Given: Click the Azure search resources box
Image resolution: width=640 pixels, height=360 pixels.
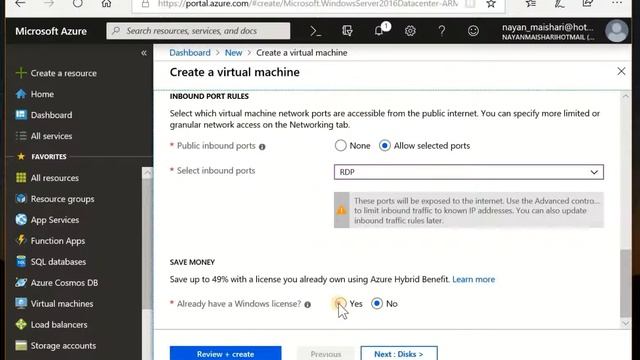Looking at the screenshot, I should (x=198, y=31).
